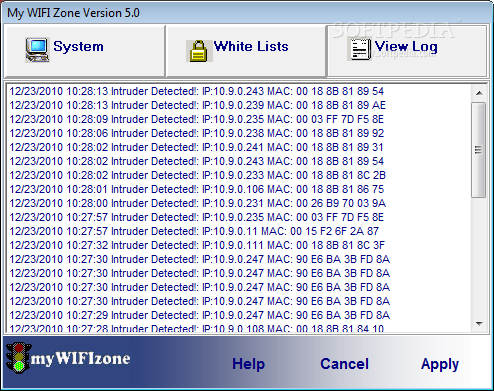Select the View Log tab
The width and height of the screenshot is (494, 391).
point(406,51)
